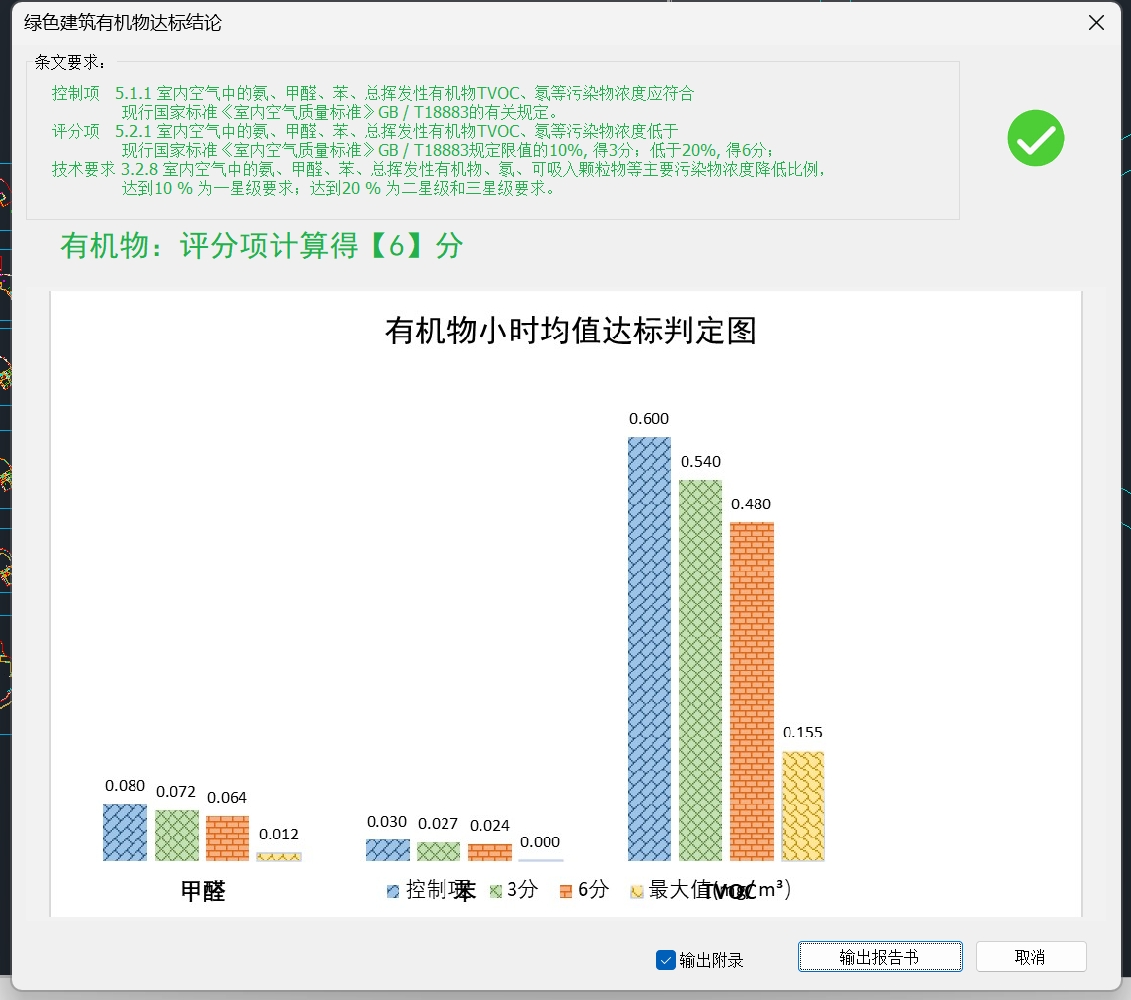Toggle the 输出附录 checkbox
The width and height of the screenshot is (1131, 1000).
pos(666,960)
